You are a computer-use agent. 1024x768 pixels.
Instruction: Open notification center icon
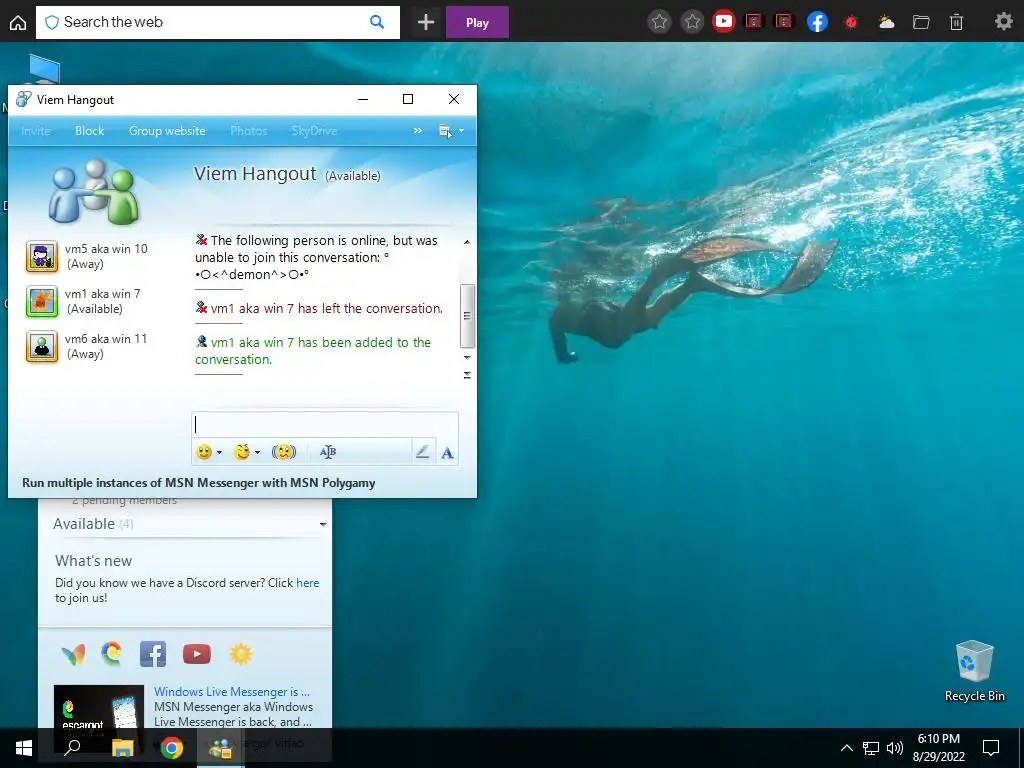[991, 748]
